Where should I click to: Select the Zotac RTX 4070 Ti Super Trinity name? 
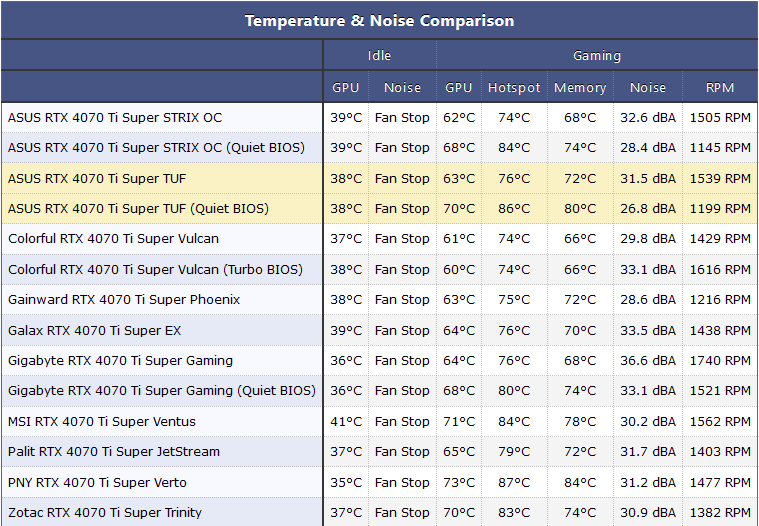[x=105, y=512]
